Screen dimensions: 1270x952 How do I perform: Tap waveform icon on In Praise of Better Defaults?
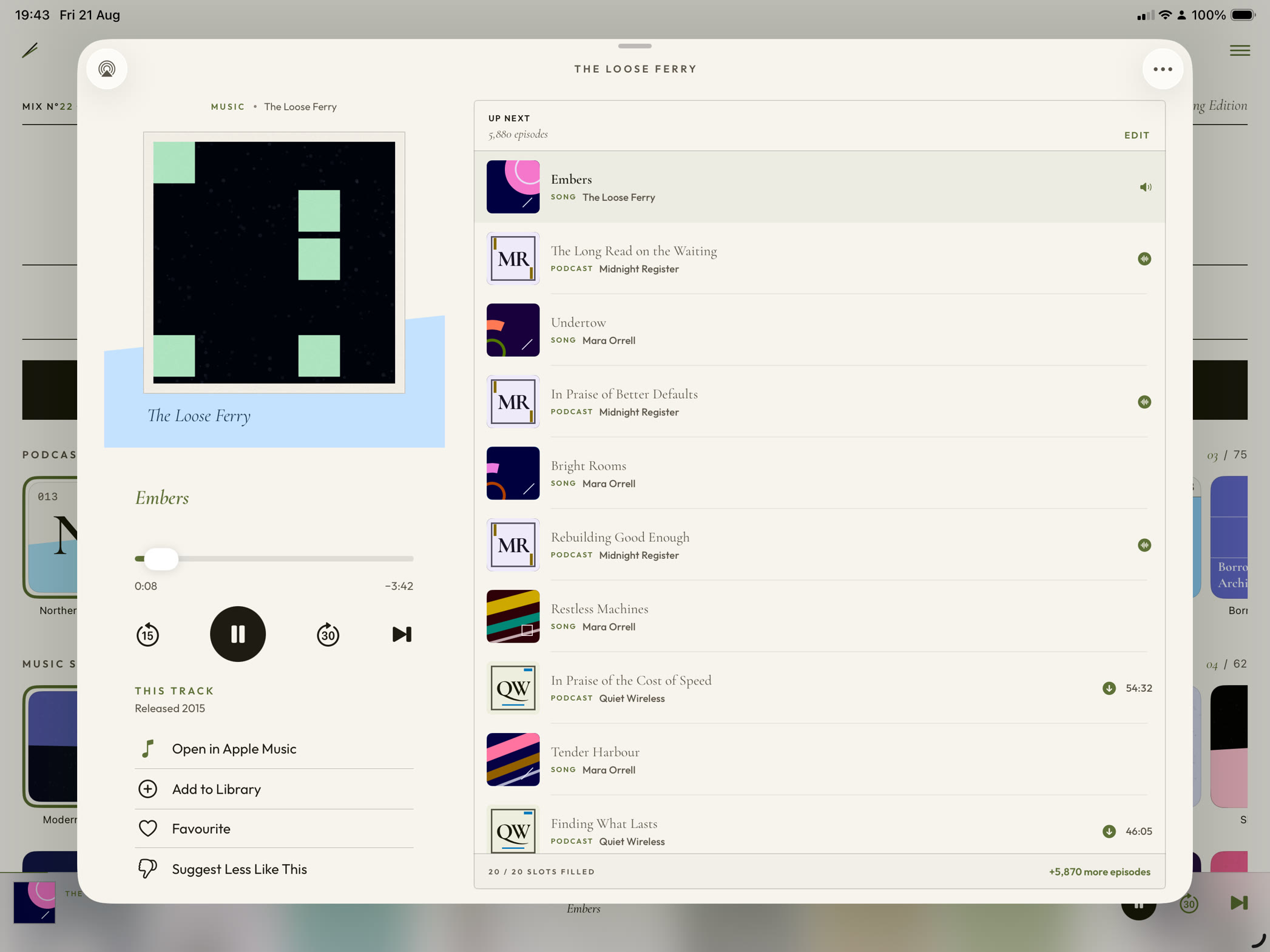pos(1144,402)
